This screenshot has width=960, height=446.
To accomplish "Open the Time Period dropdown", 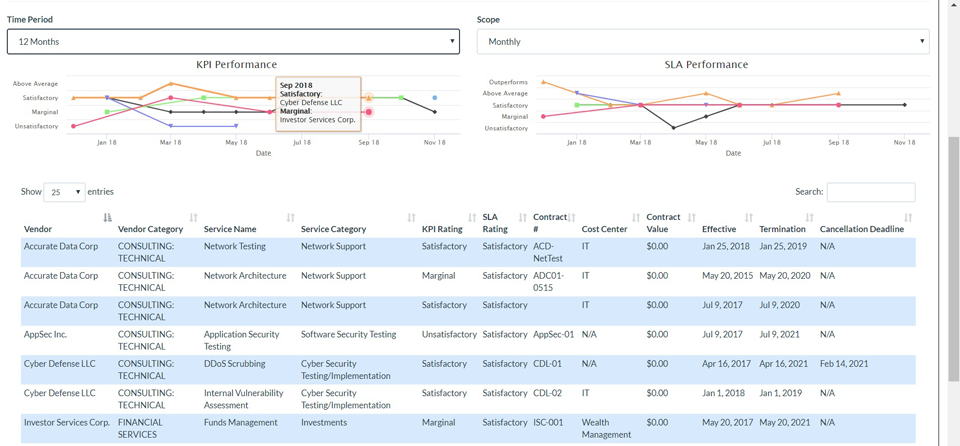I will coord(233,42).
